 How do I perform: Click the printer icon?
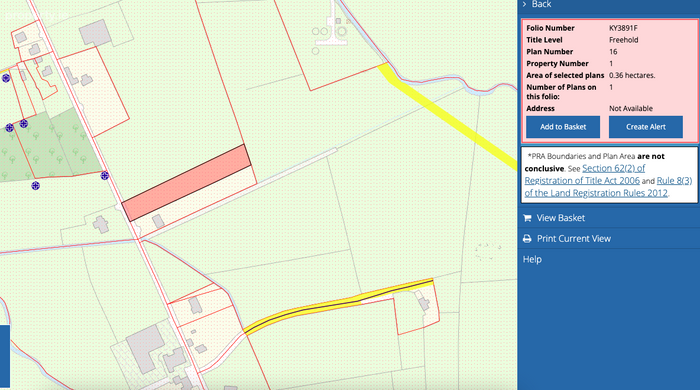[527, 239]
